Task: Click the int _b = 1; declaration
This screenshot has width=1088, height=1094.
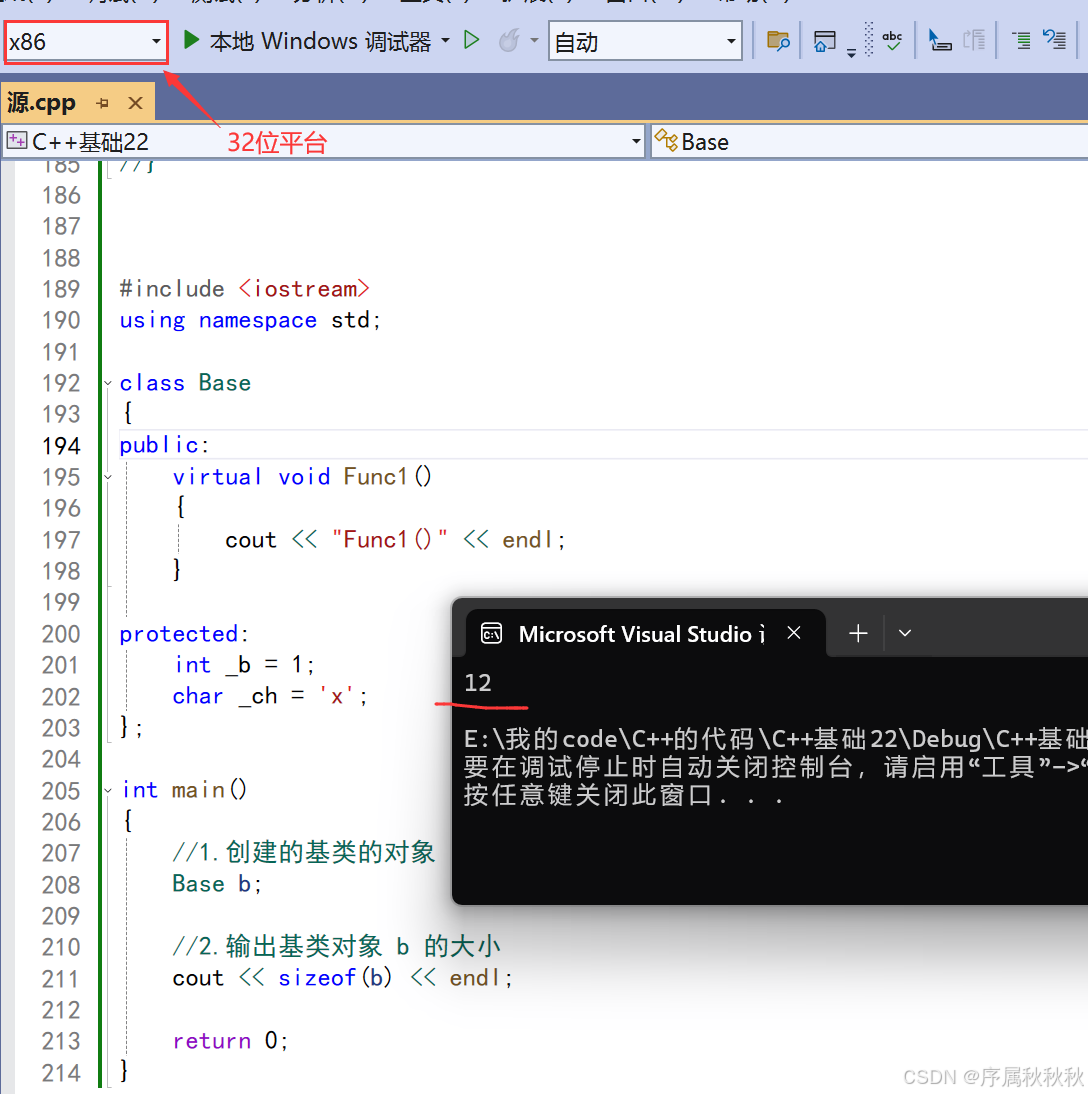Action: tap(244, 664)
